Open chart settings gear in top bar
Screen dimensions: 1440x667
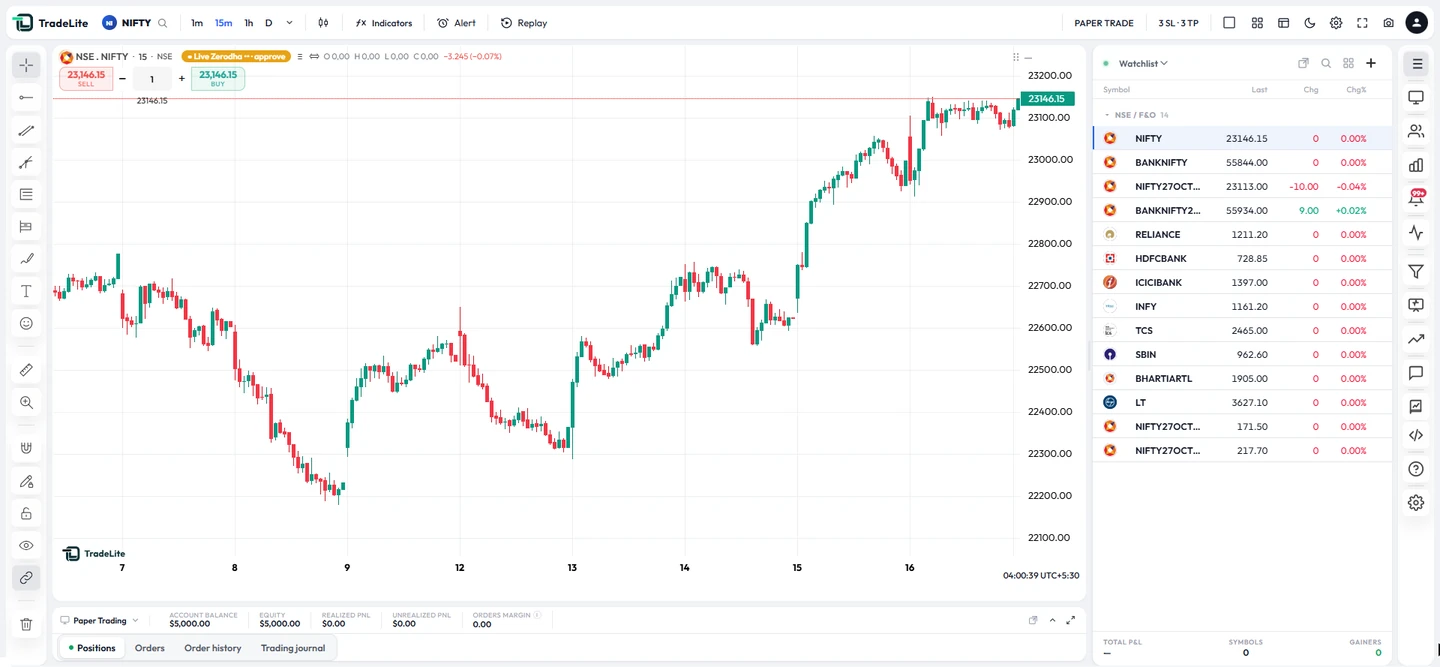point(1336,23)
